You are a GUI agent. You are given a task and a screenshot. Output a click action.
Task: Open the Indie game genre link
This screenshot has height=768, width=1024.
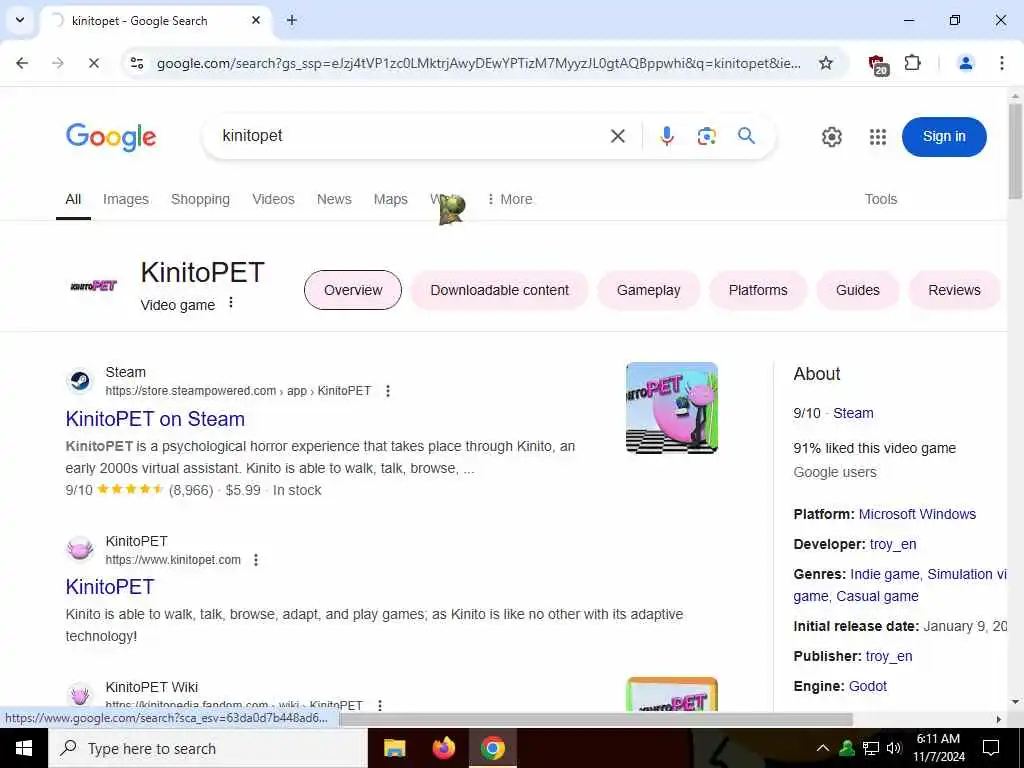click(885, 574)
